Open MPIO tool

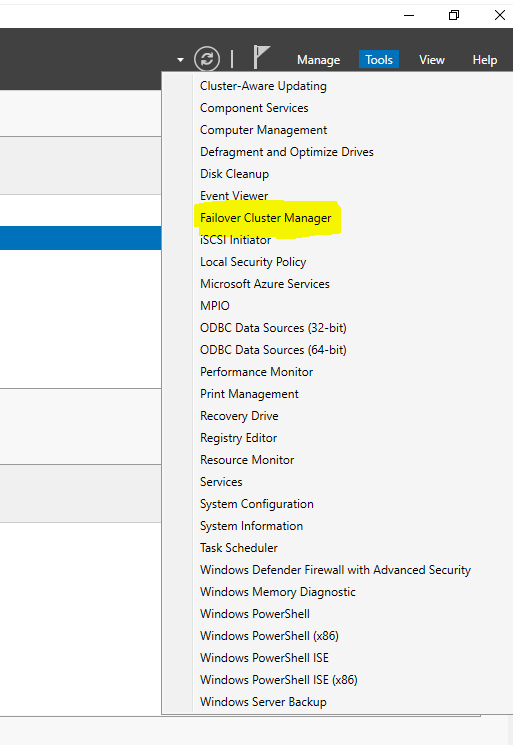(215, 306)
